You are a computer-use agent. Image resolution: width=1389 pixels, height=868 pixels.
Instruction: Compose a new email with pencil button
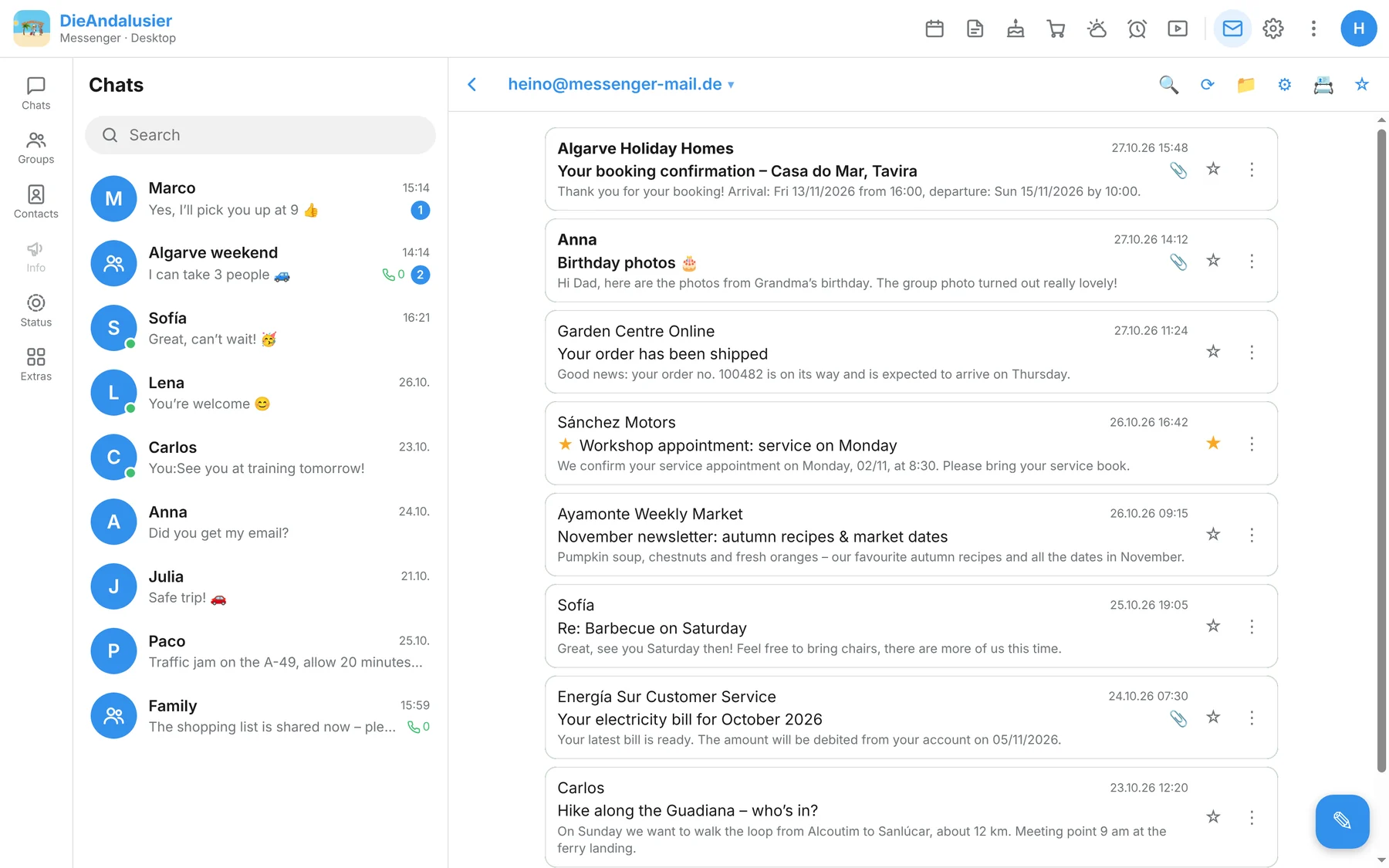[1343, 821]
